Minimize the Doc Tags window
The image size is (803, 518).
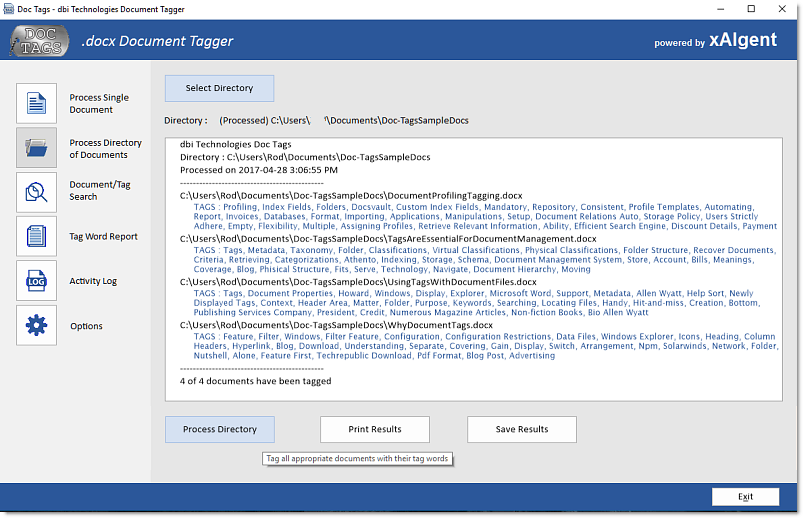(721, 9)
